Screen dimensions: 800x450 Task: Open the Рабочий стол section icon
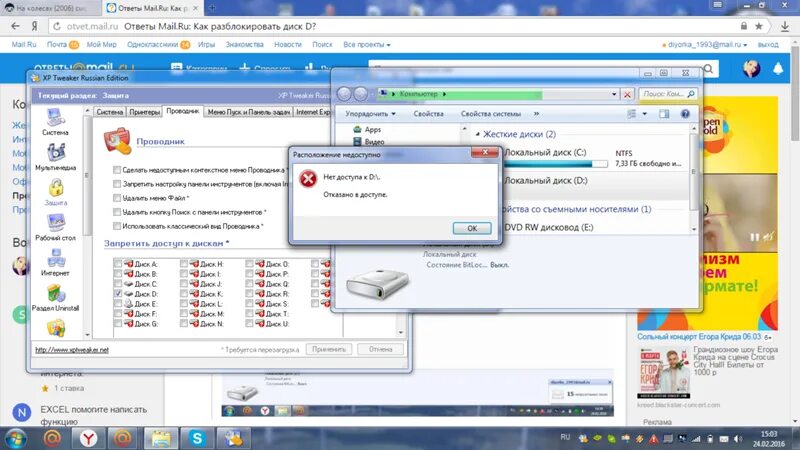pos(56,228)
